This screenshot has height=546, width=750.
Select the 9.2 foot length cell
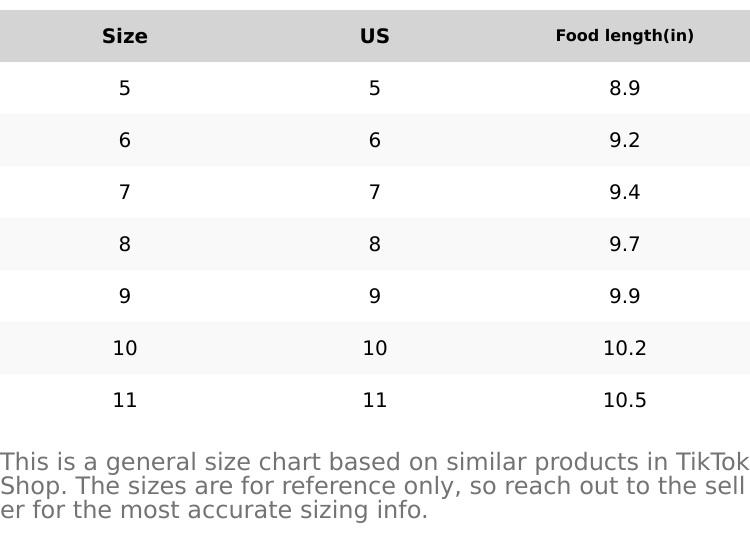(624, 140)
